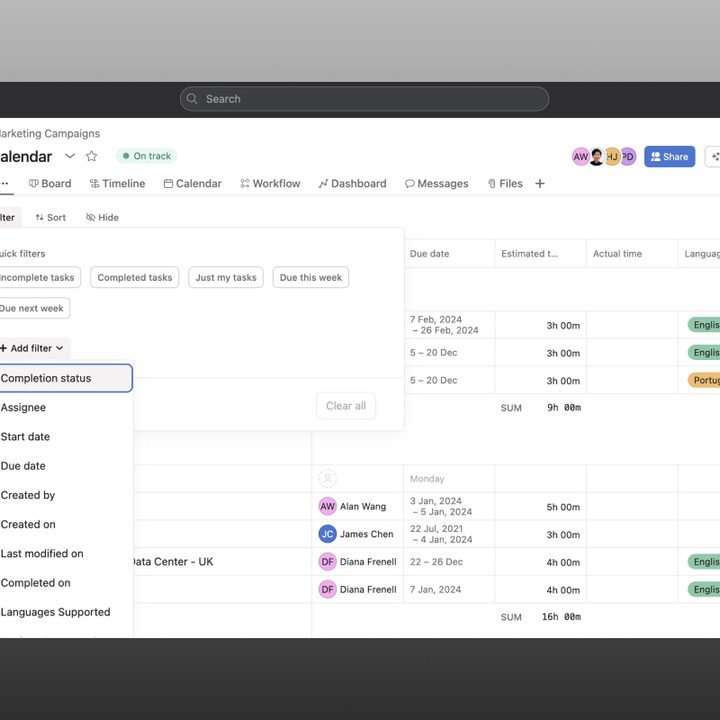Click the photo member avatar
The height and width of the screenshot is (720, 720).
[596, 157]
